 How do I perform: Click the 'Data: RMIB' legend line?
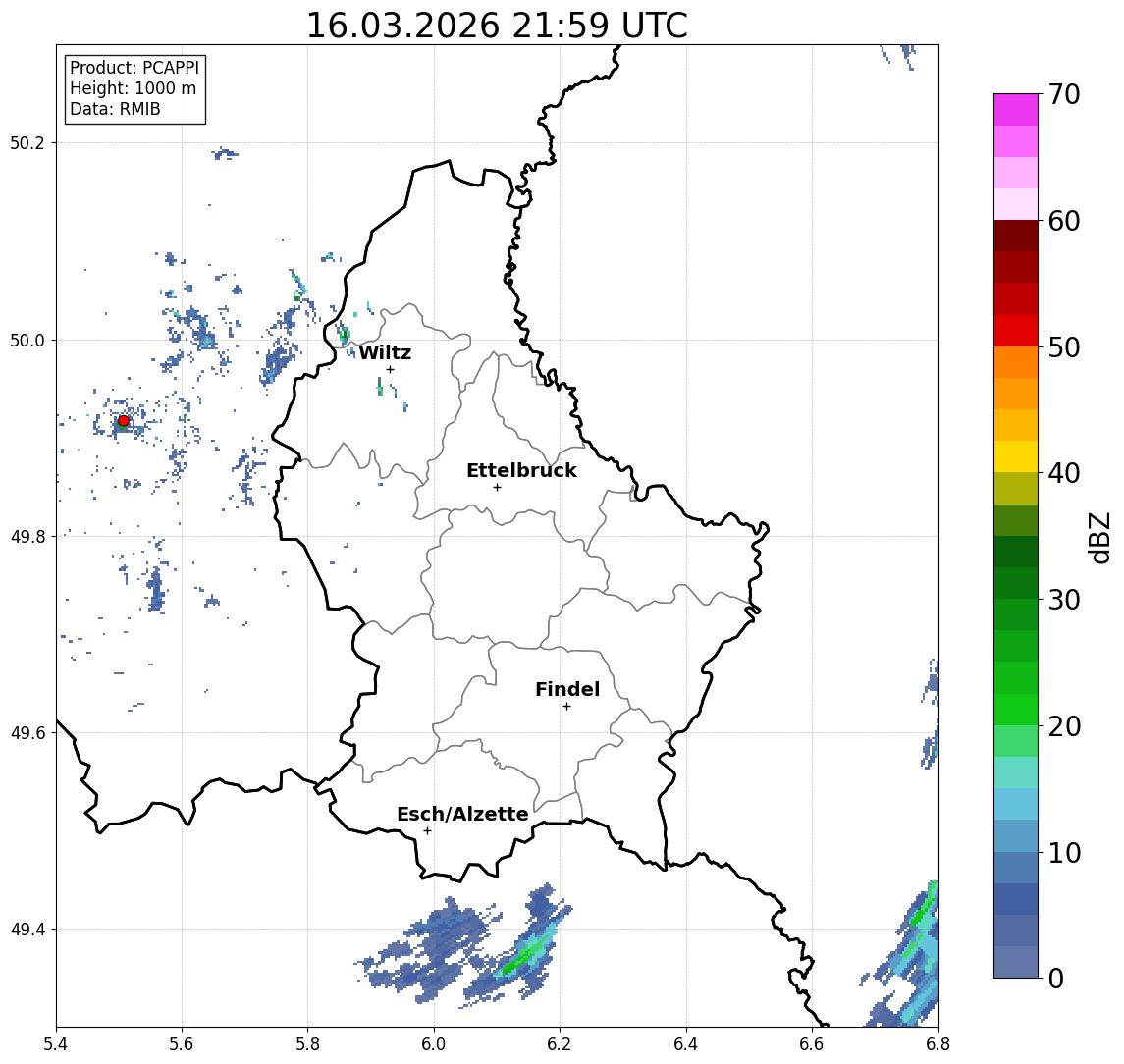(x=115, y=109)
